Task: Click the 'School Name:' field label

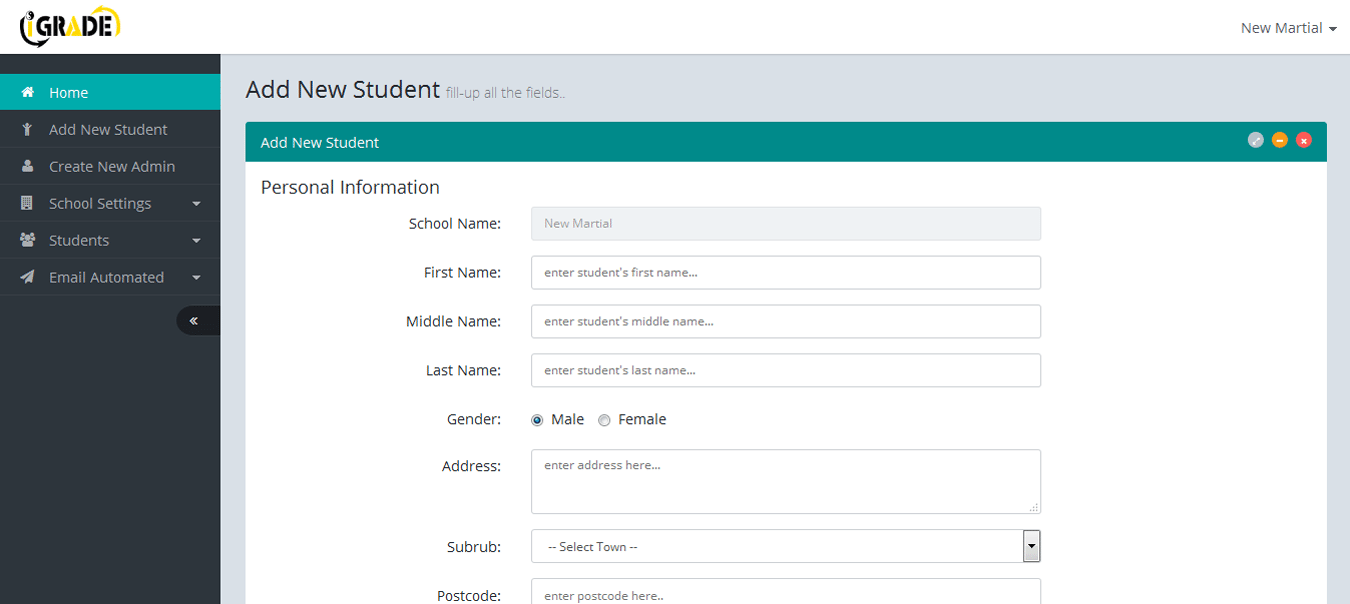Action: tap(455, 223)
